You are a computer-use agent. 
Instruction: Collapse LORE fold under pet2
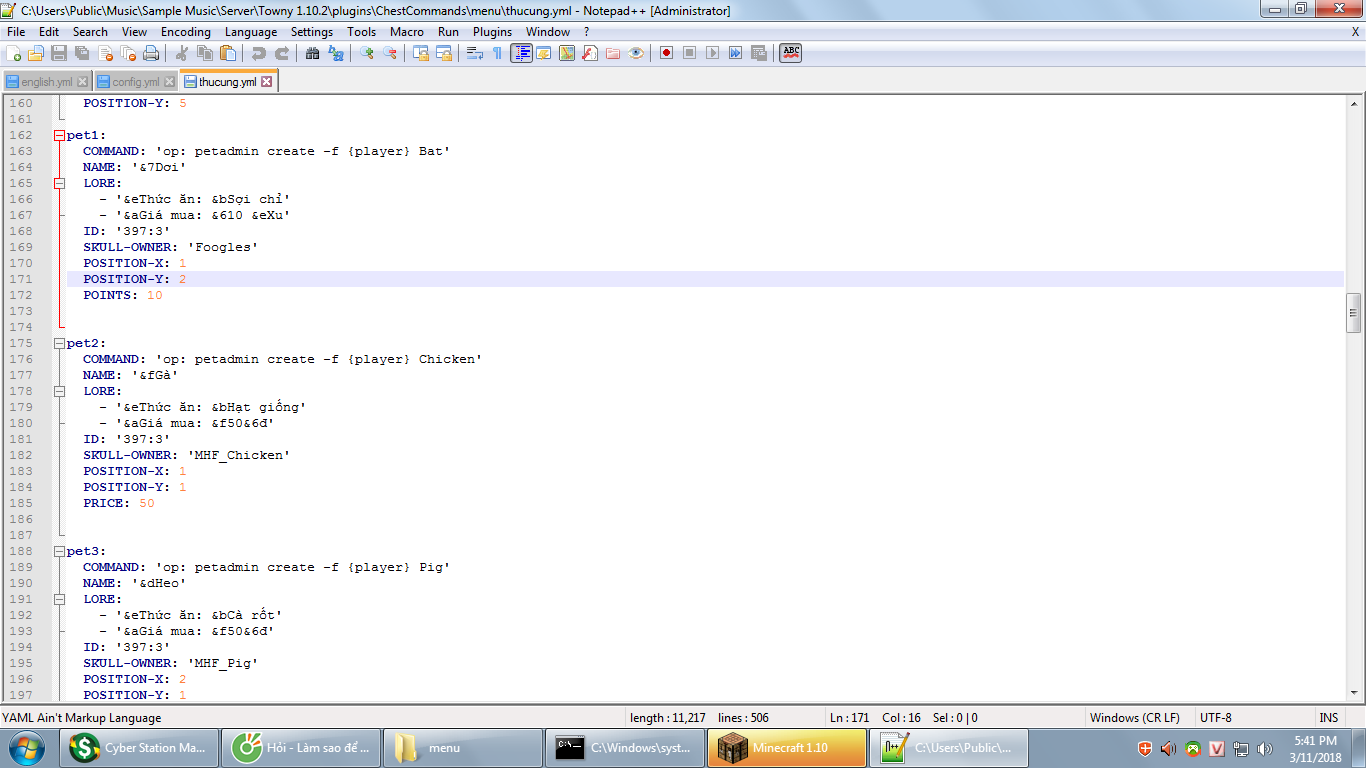point(59,391)
